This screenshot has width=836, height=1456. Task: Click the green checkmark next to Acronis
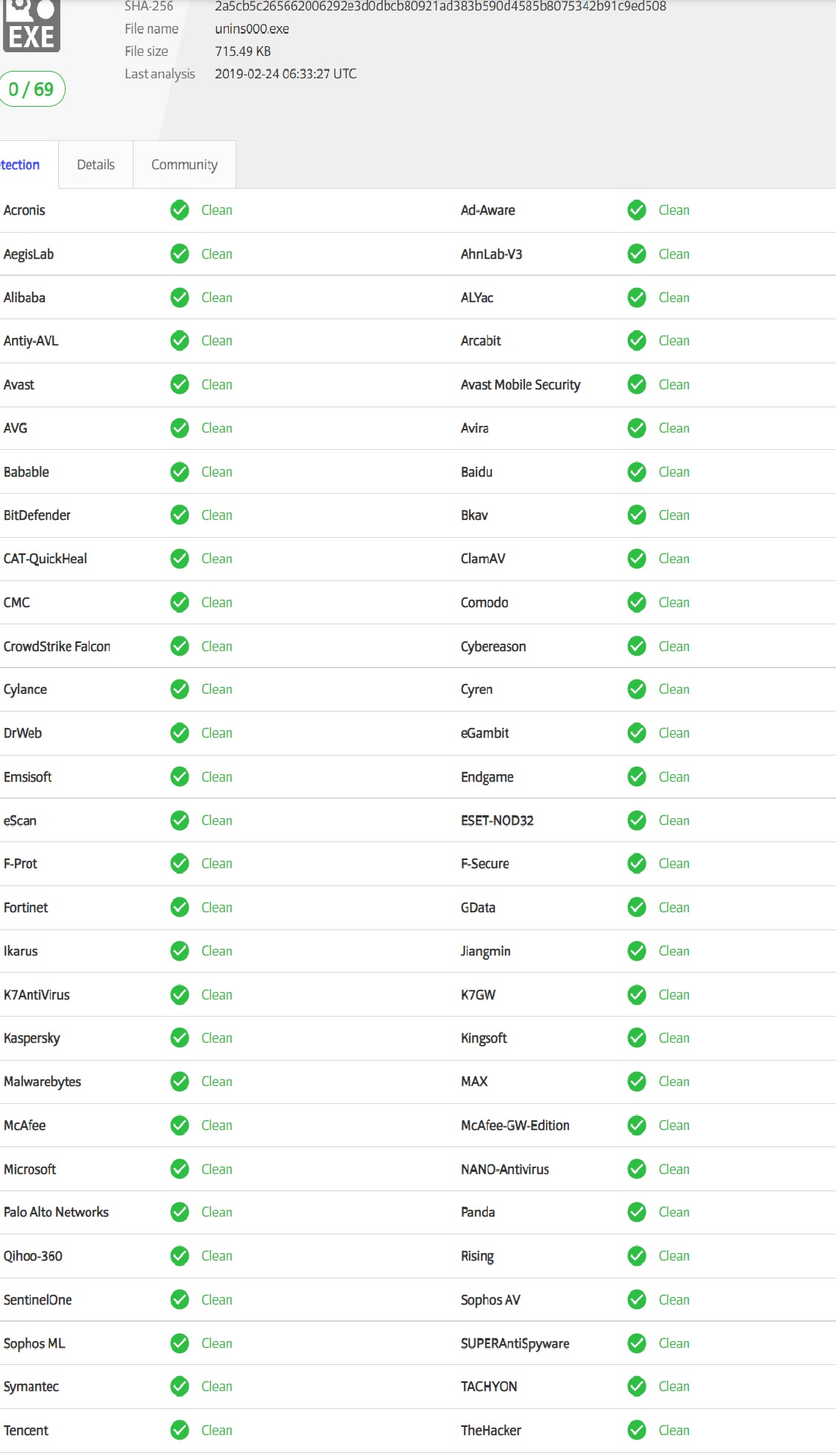pos(180,210)
